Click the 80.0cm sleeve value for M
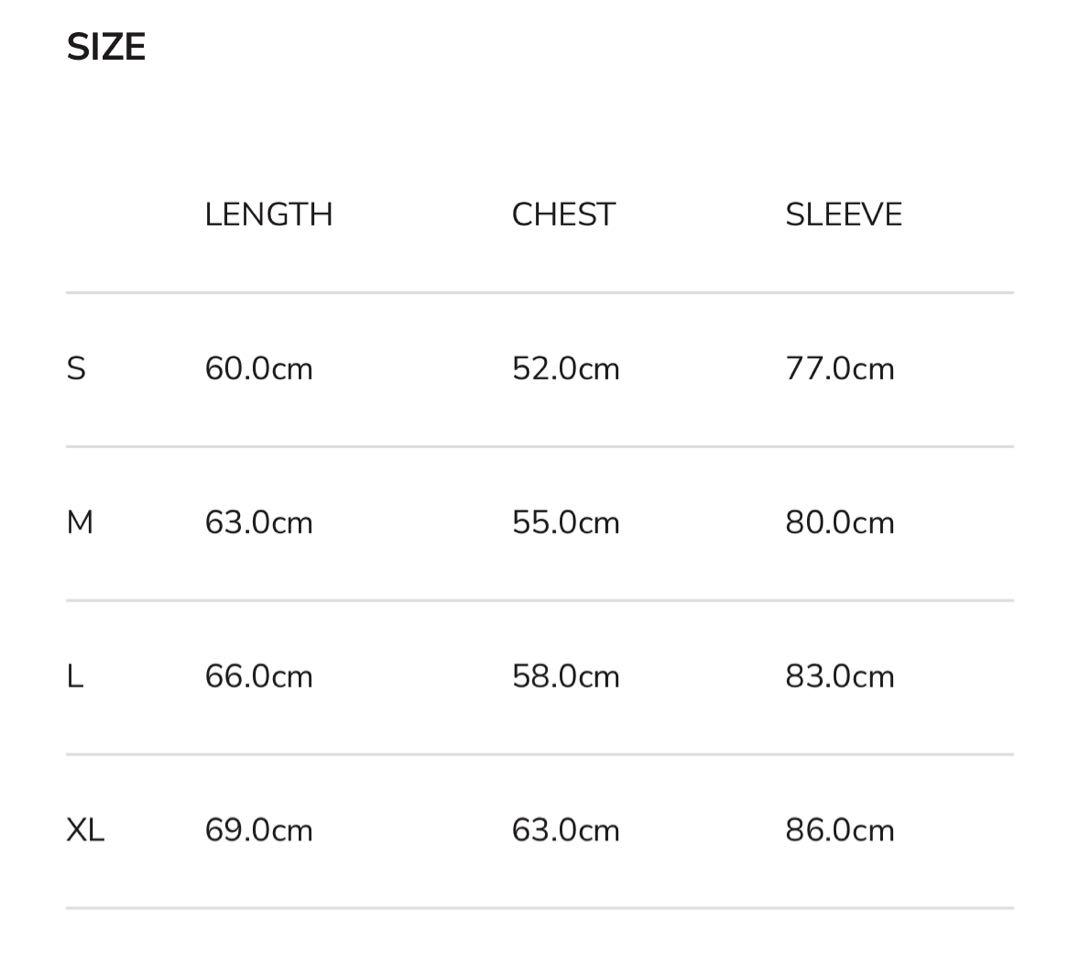 pyautogui.click(x=839, y=523)
